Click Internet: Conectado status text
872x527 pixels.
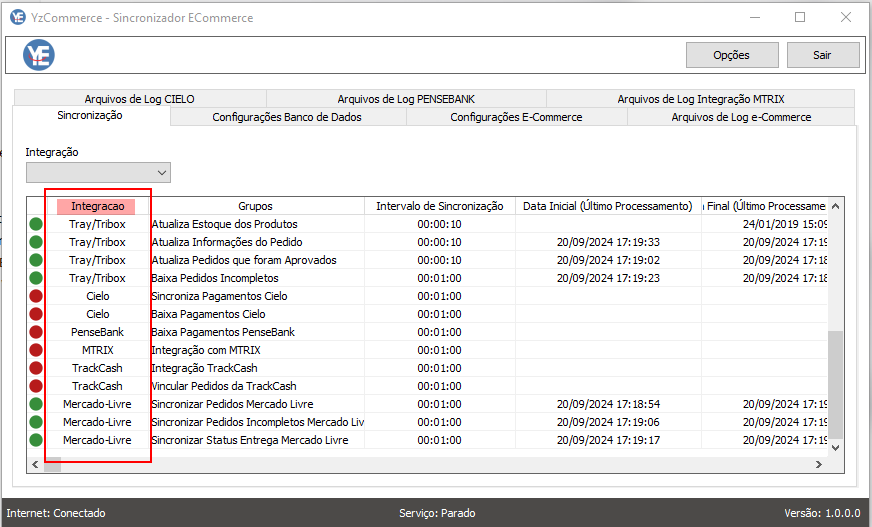pos(56,513)
